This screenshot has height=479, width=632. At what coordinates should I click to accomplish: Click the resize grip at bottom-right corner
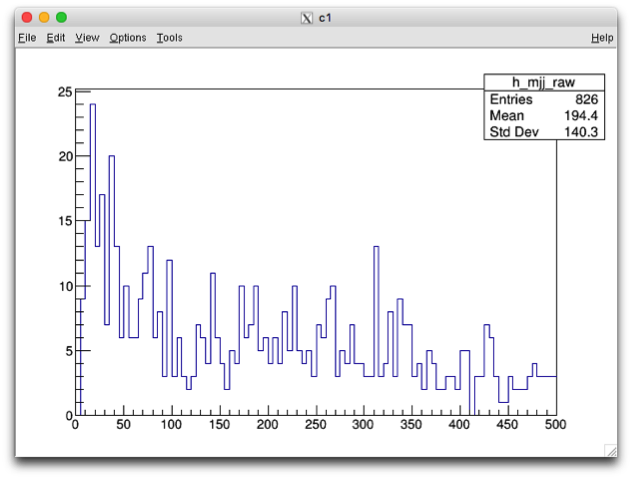tap(610, 451)
